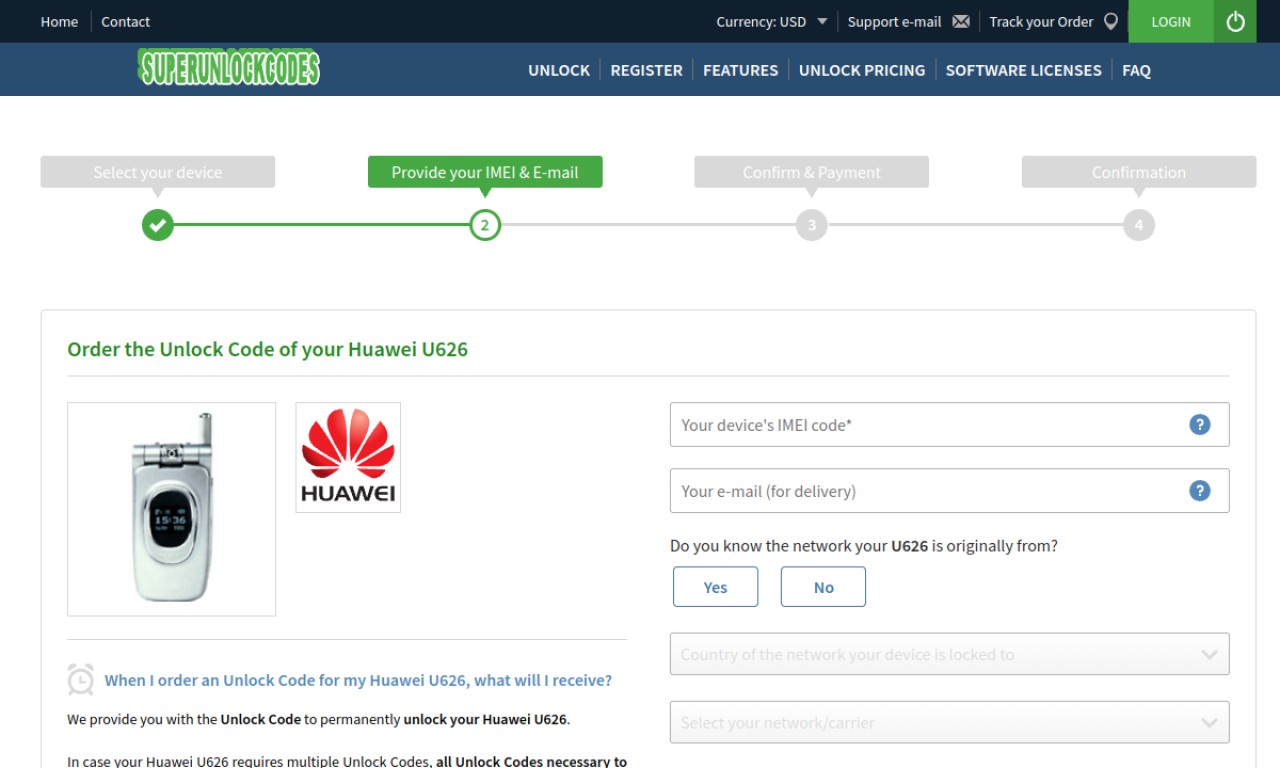Open the REGISTER menu item
Screen dimensions: 1280x768
point(646,70)
